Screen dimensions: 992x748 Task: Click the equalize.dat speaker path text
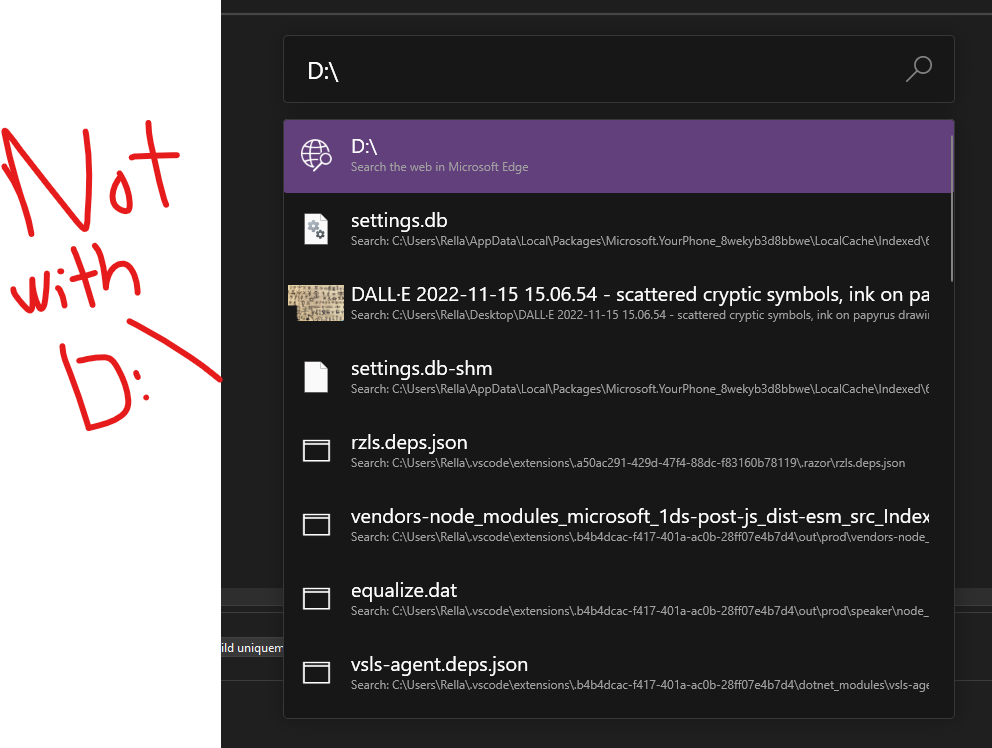(x=640, y=611)
